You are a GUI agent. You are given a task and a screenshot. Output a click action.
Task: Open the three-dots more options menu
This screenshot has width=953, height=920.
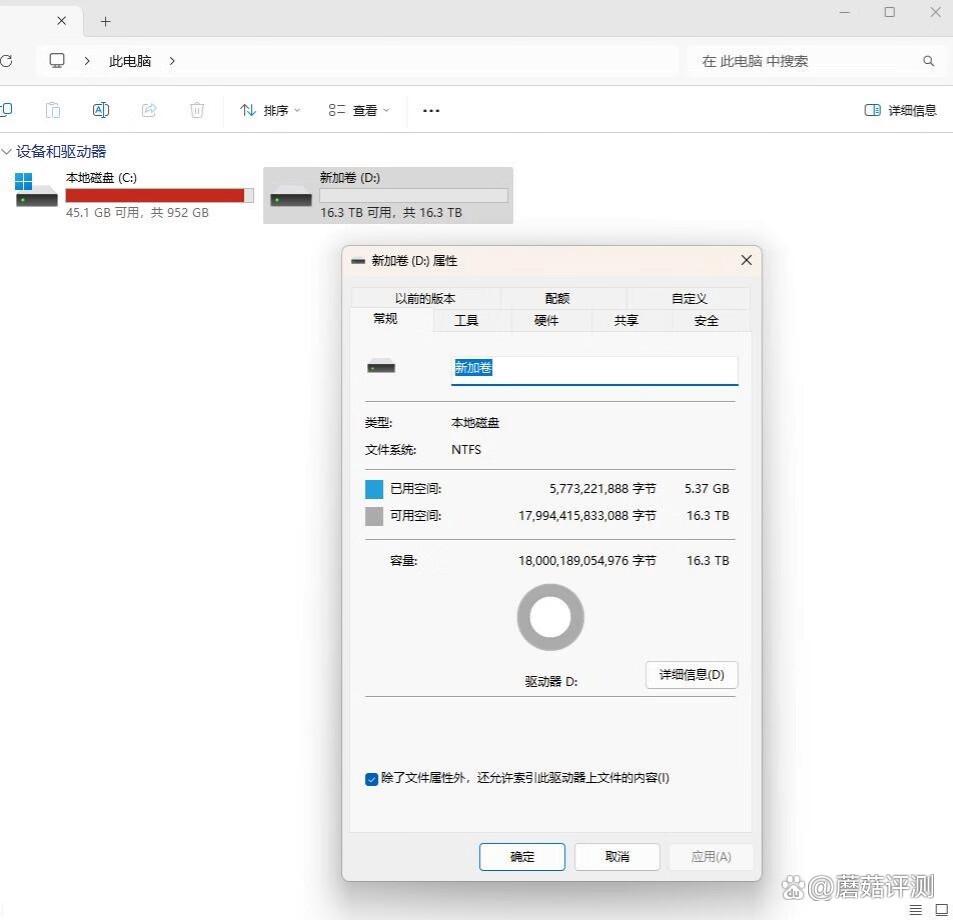pyautogui.click(x=431, y=111)
